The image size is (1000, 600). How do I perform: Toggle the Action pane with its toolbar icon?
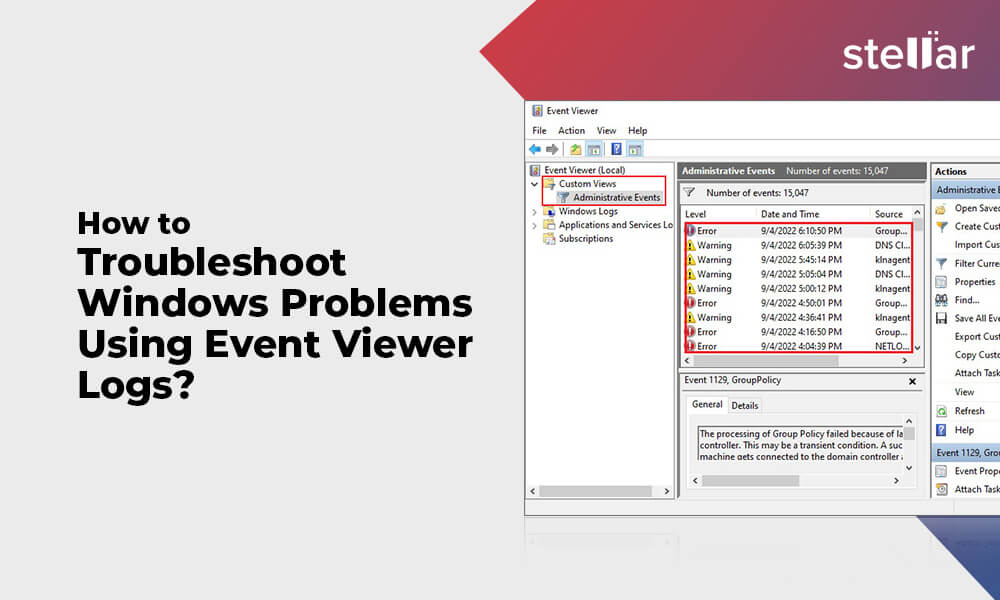click(x=635, y=149)
